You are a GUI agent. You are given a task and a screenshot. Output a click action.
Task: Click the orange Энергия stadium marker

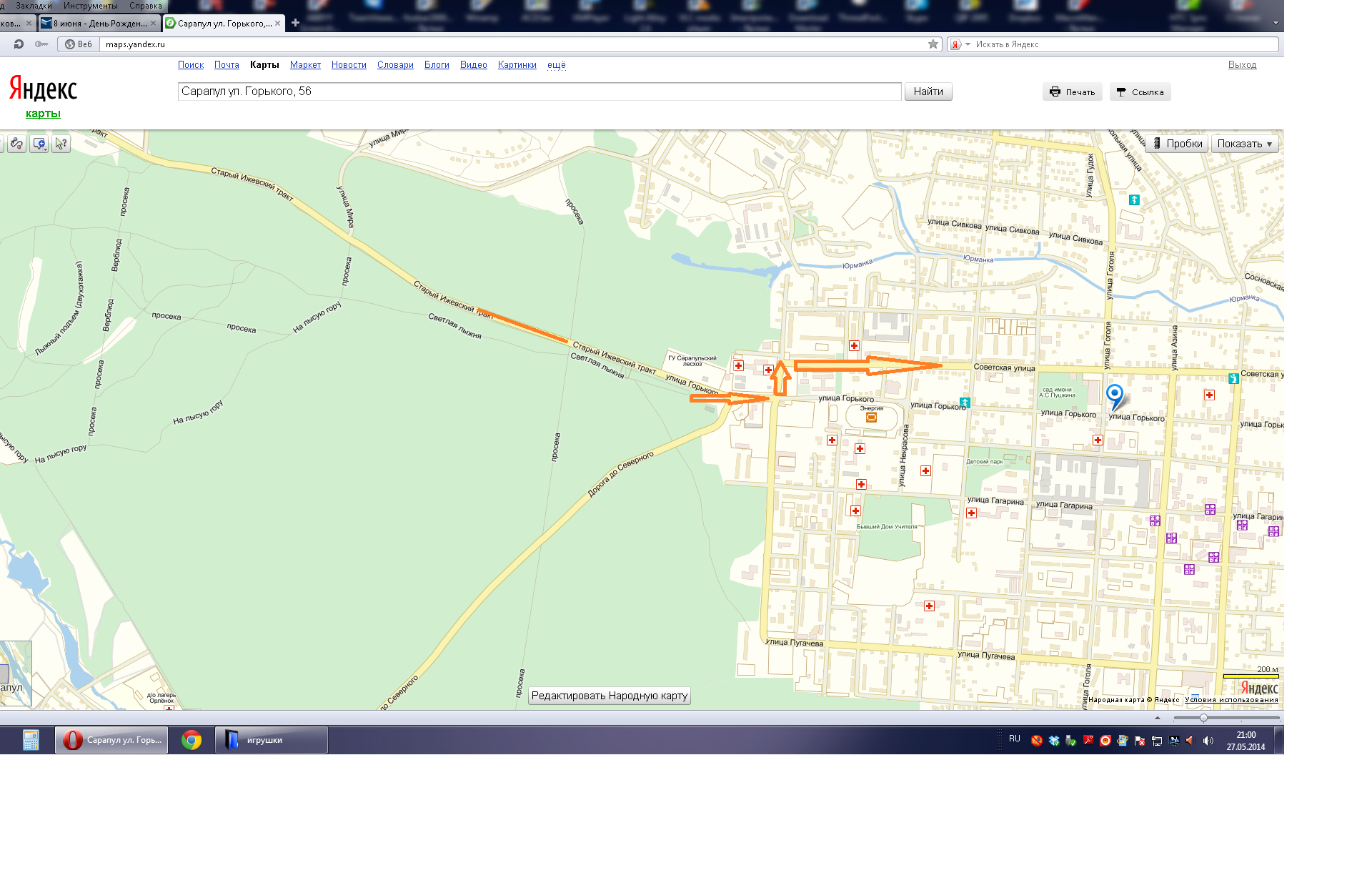[x=871, y=418]
